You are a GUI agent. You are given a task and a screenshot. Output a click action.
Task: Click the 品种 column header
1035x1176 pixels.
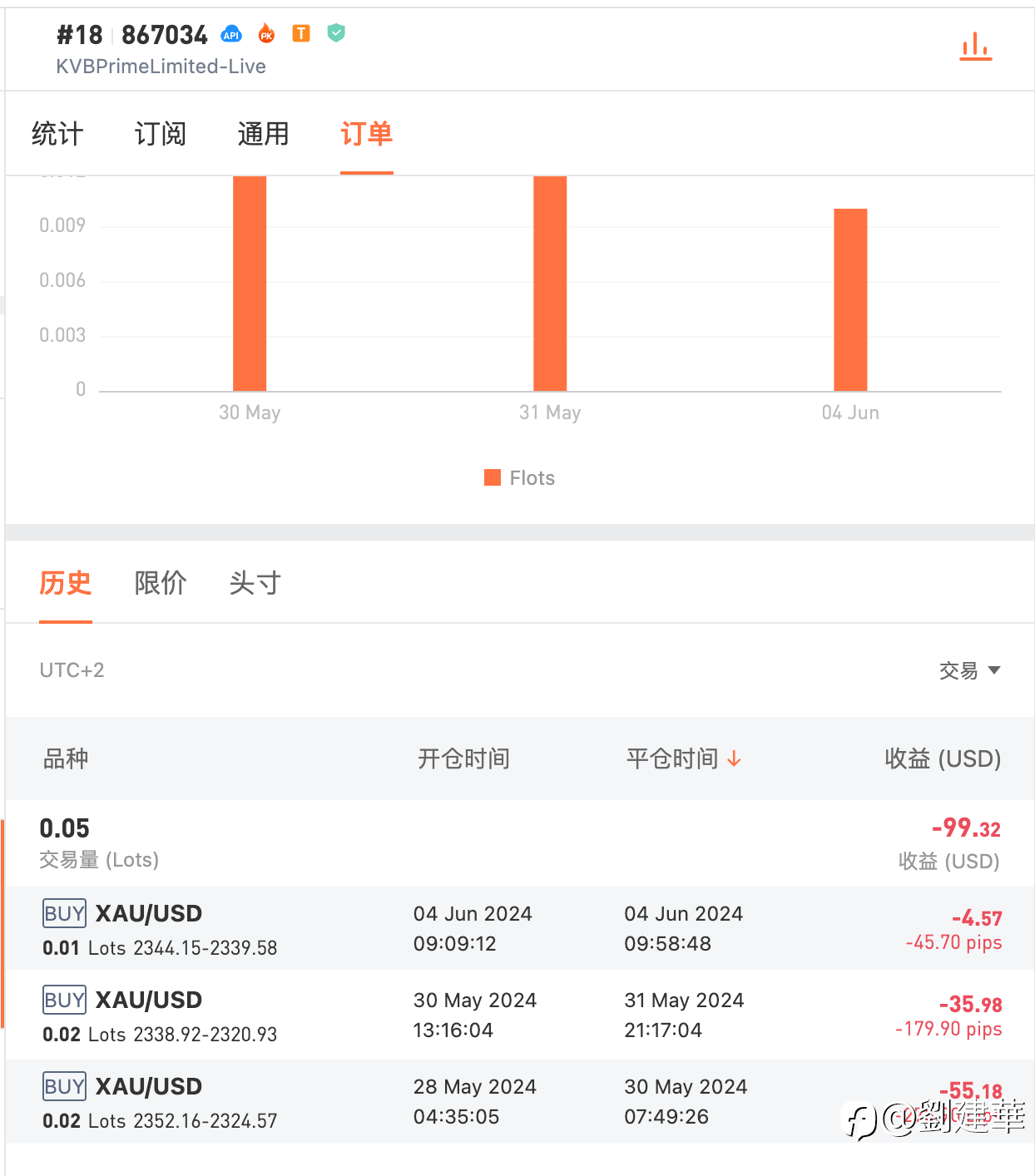click(x=66, y=758)
